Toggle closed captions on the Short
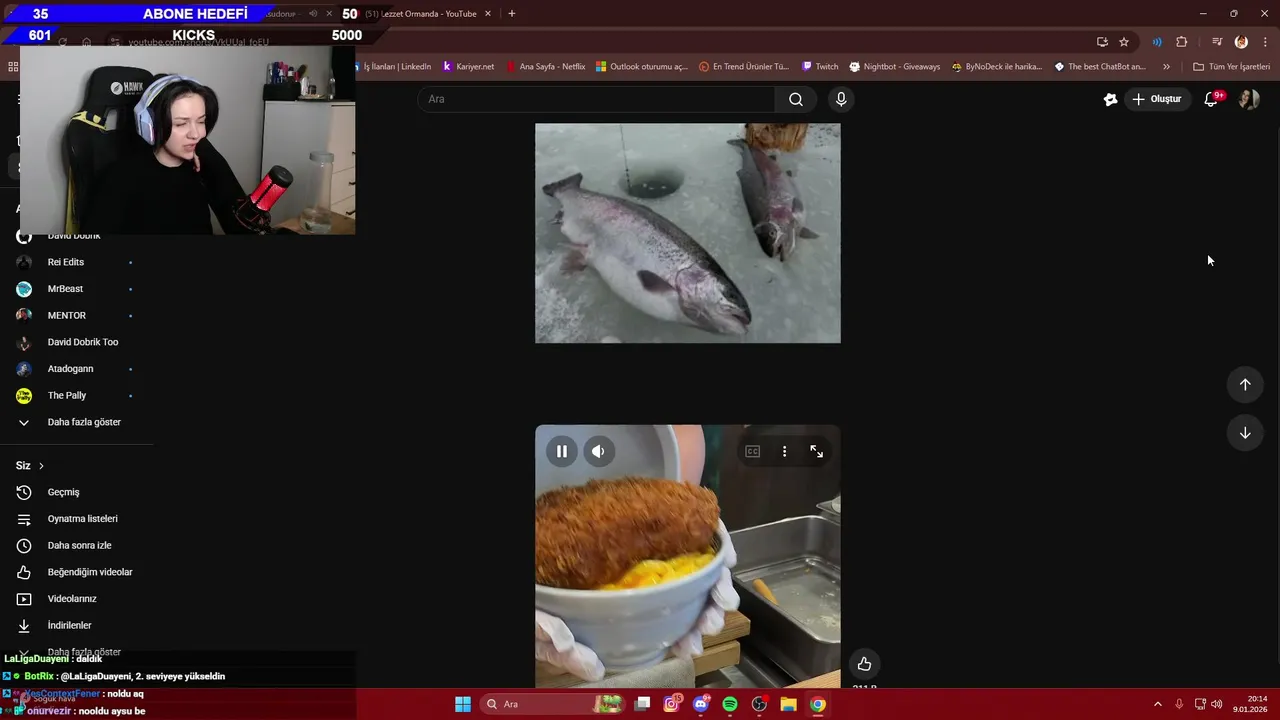 753,451
